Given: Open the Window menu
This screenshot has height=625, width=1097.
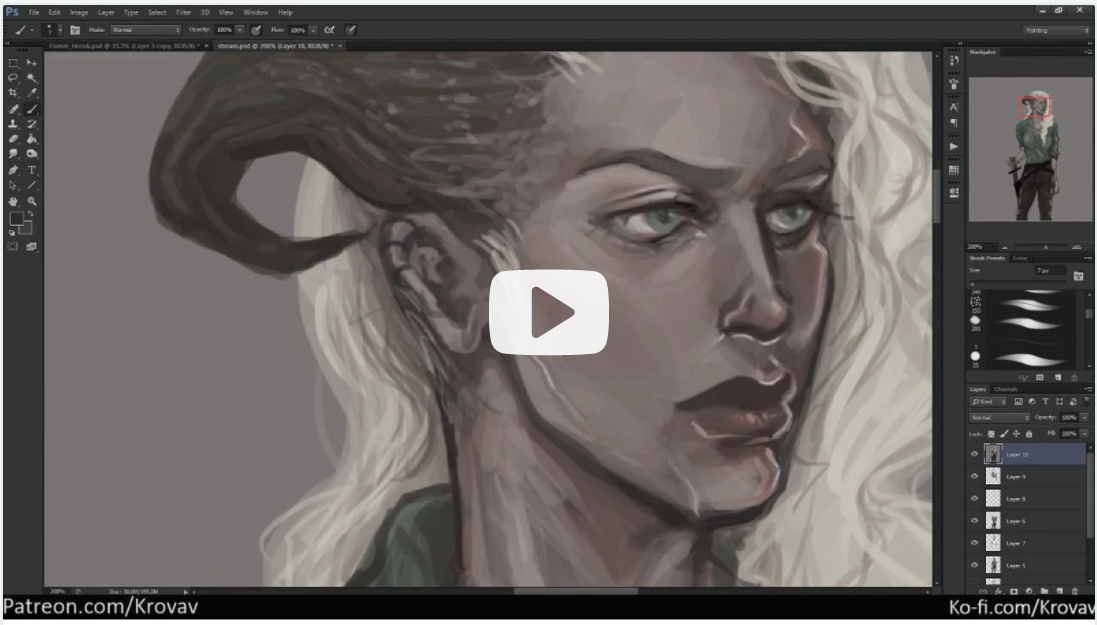Looking at the screenshot, I should click(255, 13).
